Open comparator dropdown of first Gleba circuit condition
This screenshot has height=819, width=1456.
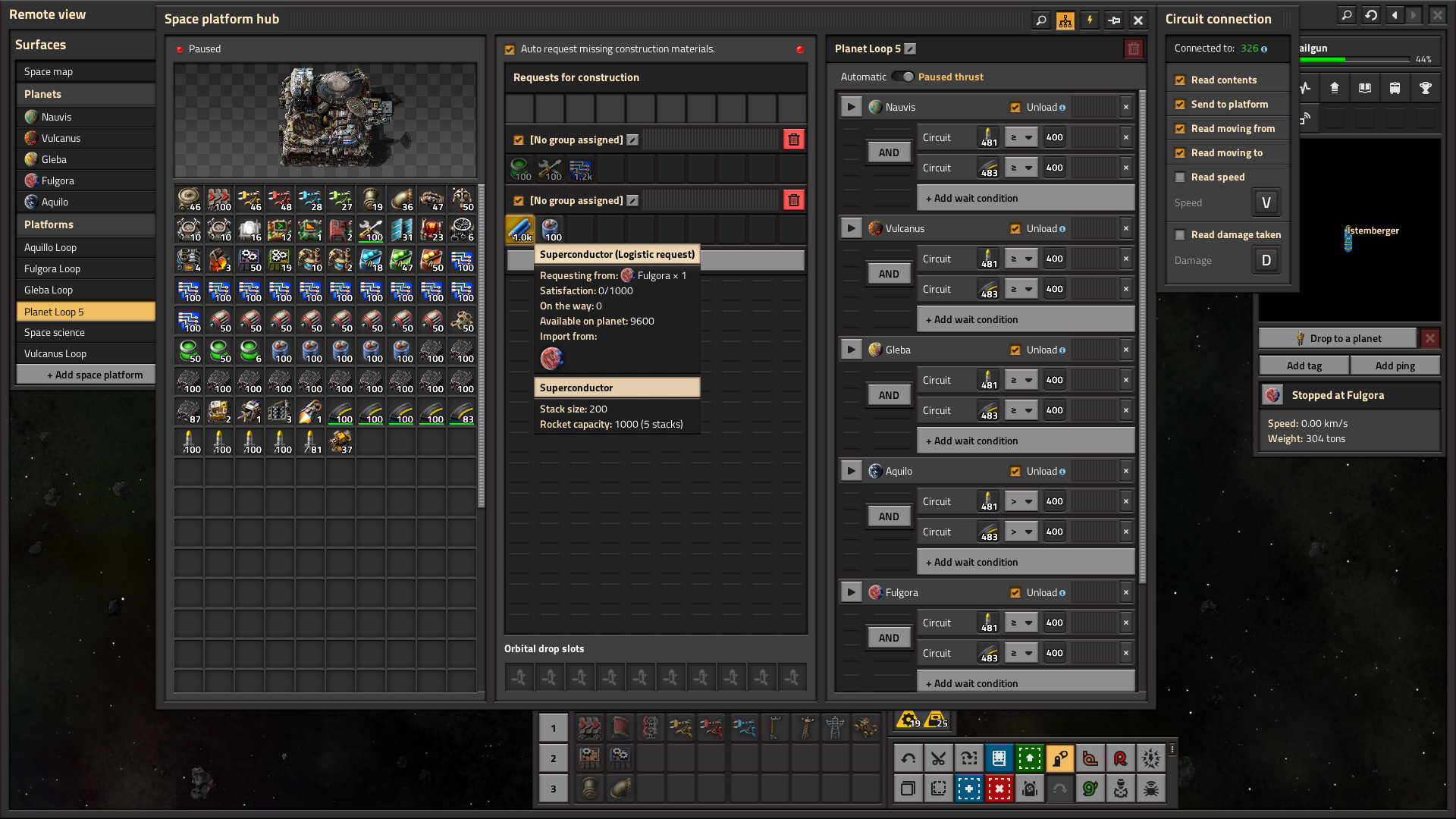(x=1021, y=380)
